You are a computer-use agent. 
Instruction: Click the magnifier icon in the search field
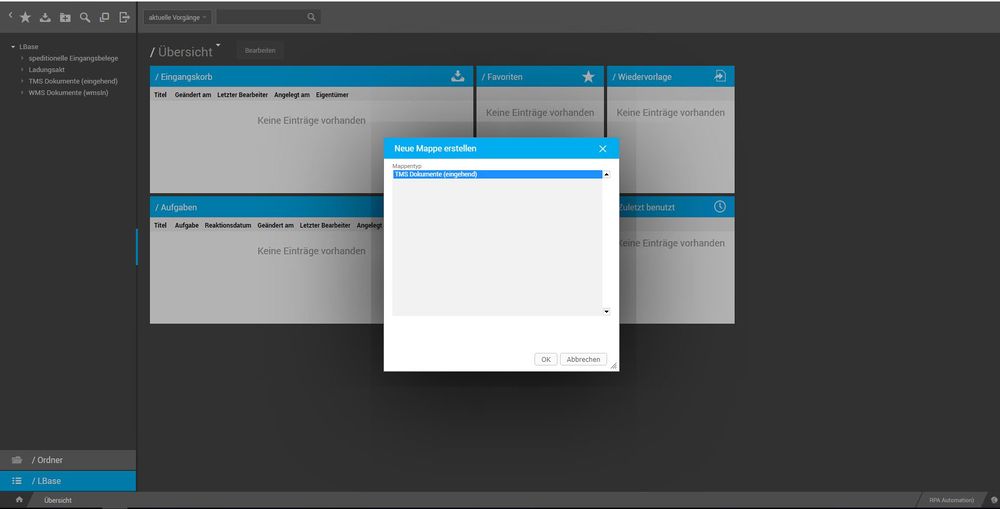[x=311, y=17]
